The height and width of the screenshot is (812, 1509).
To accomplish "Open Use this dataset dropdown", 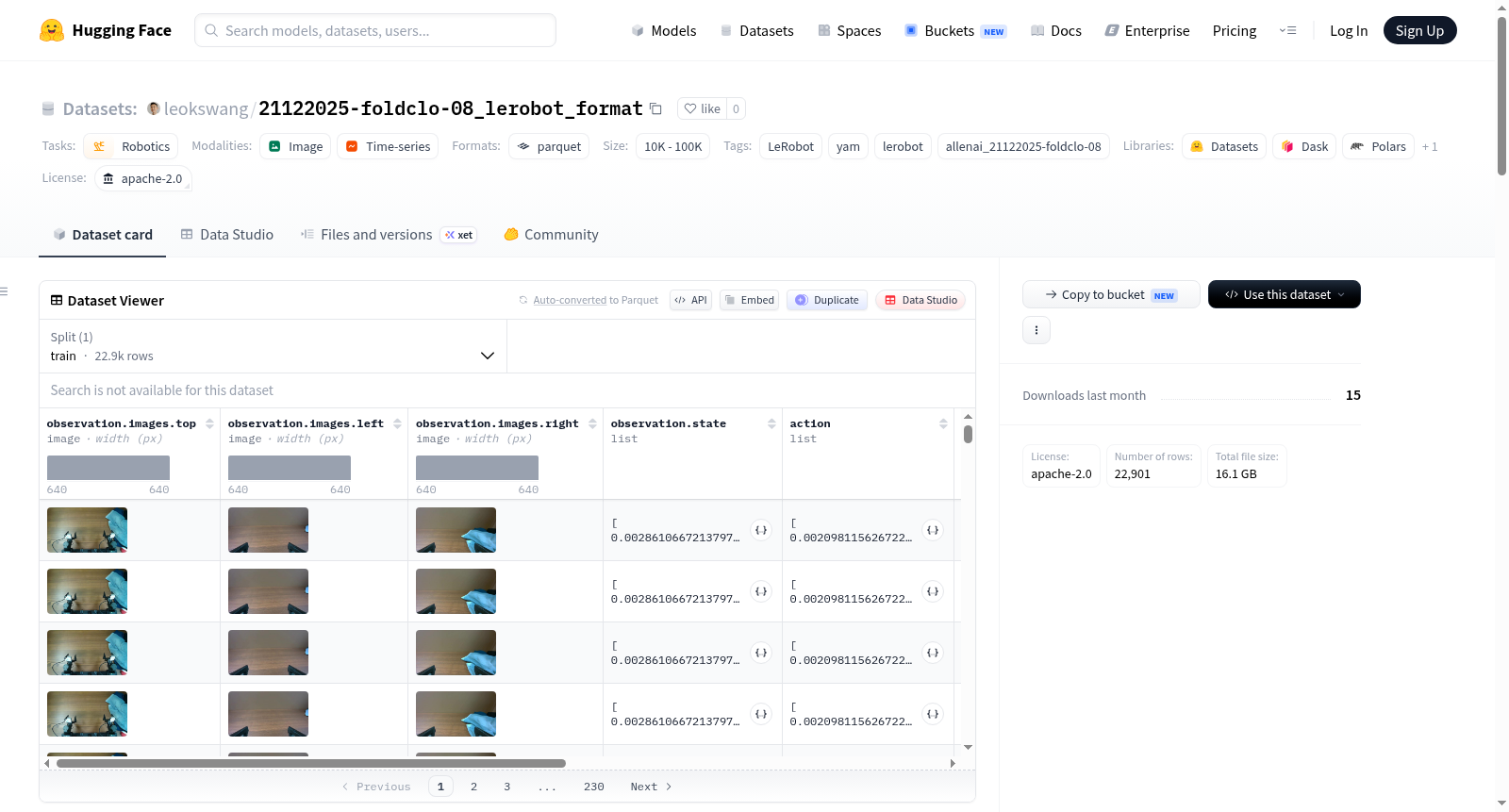I will tap(1285, 294).
